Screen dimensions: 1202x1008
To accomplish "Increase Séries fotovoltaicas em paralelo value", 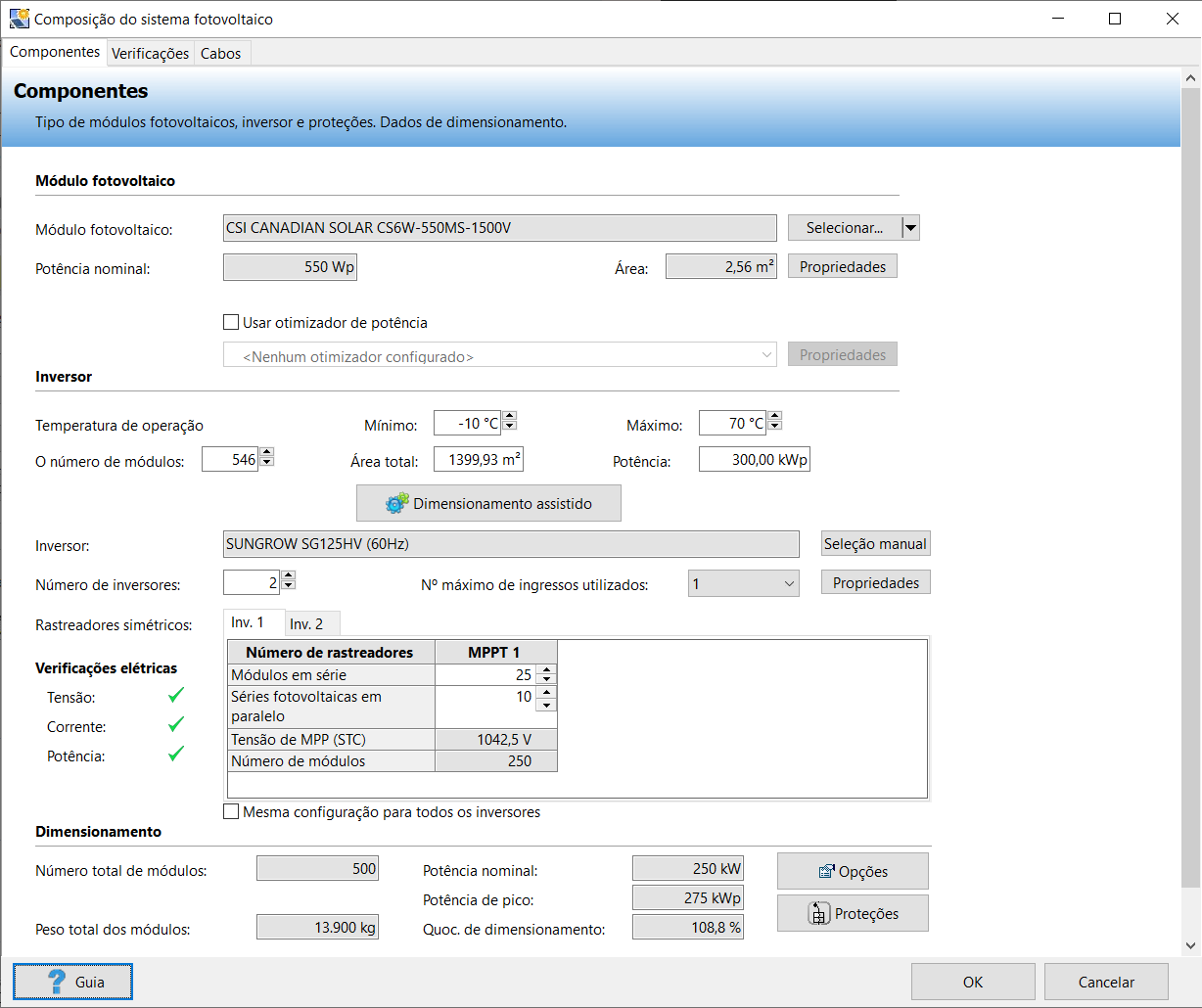I will (546, 692).
